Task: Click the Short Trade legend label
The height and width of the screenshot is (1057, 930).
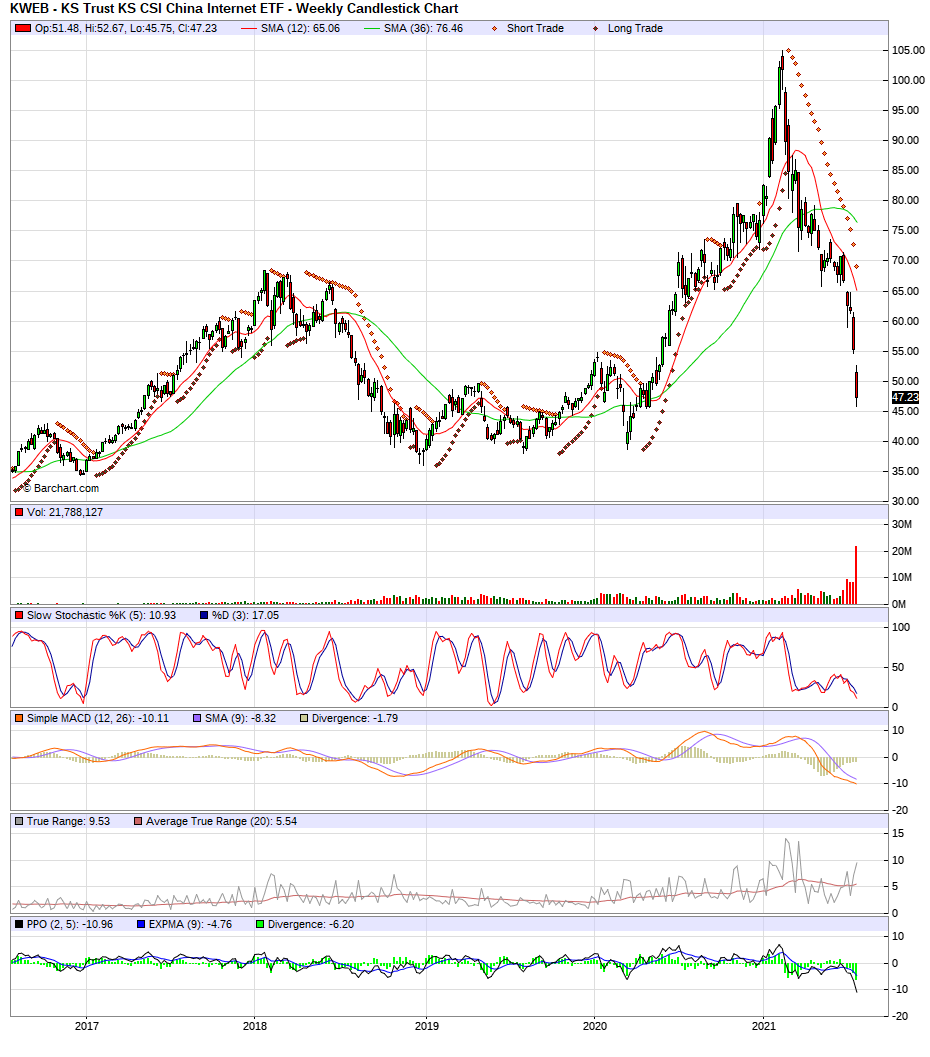Action: click(535, 28)
